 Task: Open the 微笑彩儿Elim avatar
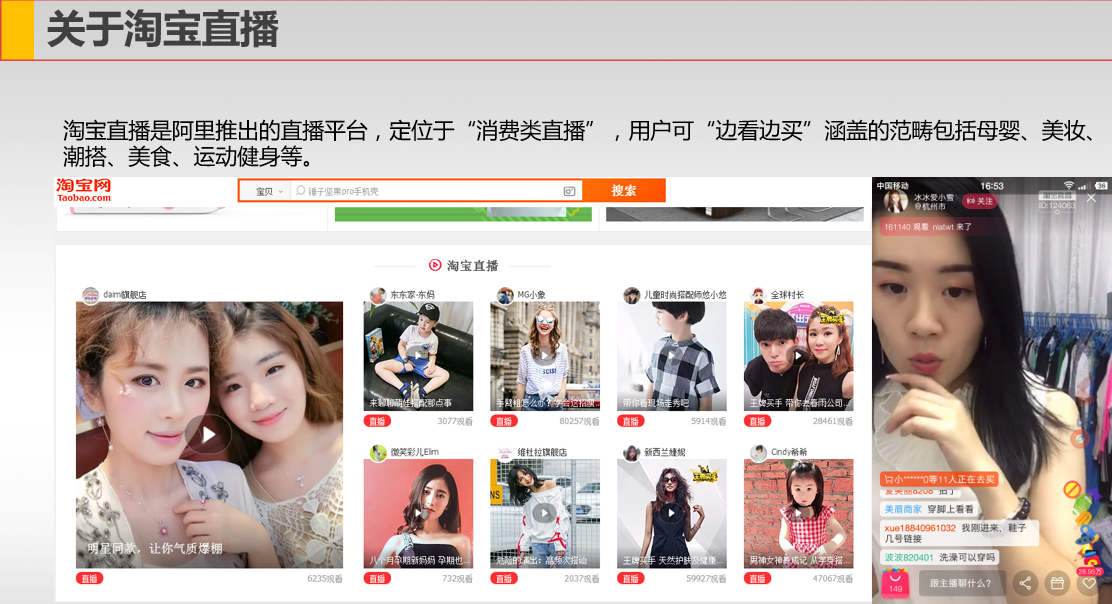click(x=378, y=452)
